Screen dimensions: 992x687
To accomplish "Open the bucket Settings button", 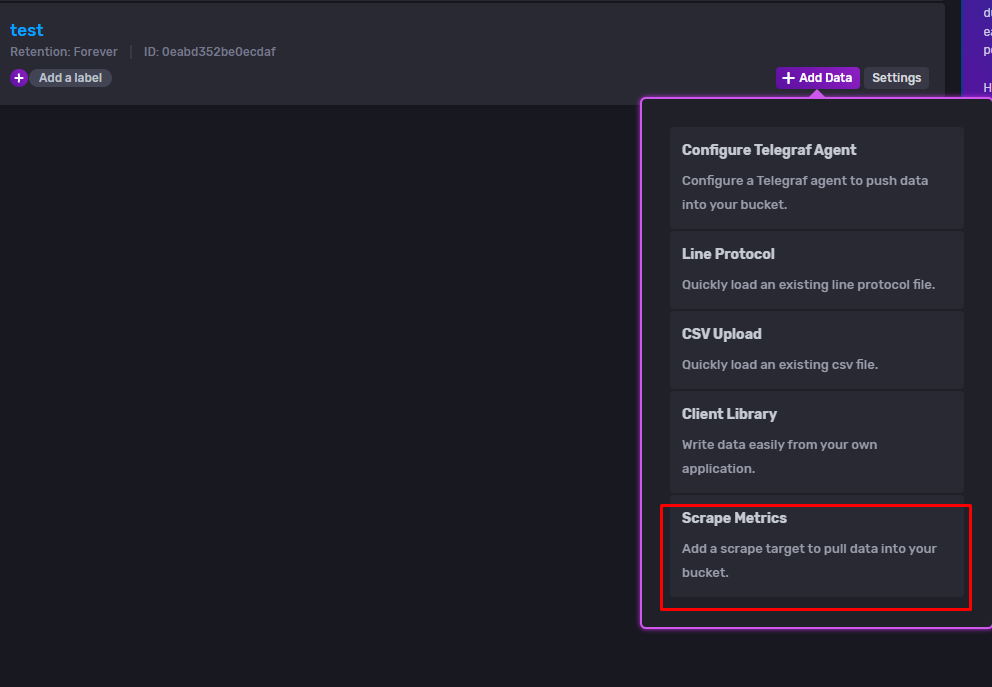I will pyautogui.click(x=895, y=77).
